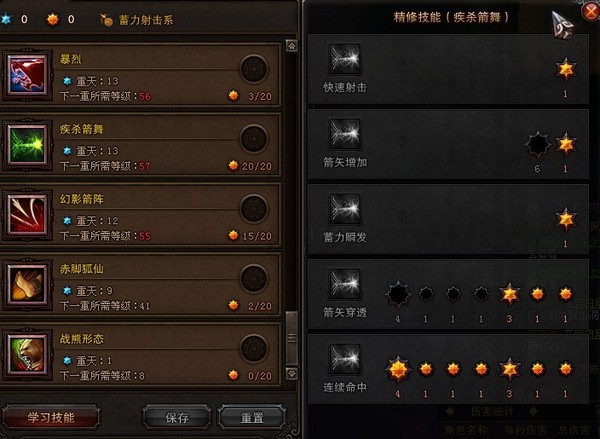Toggle the round slot beside 幻影箭阵
Viewport: 600px width, 439px height.
pos(254,209)
